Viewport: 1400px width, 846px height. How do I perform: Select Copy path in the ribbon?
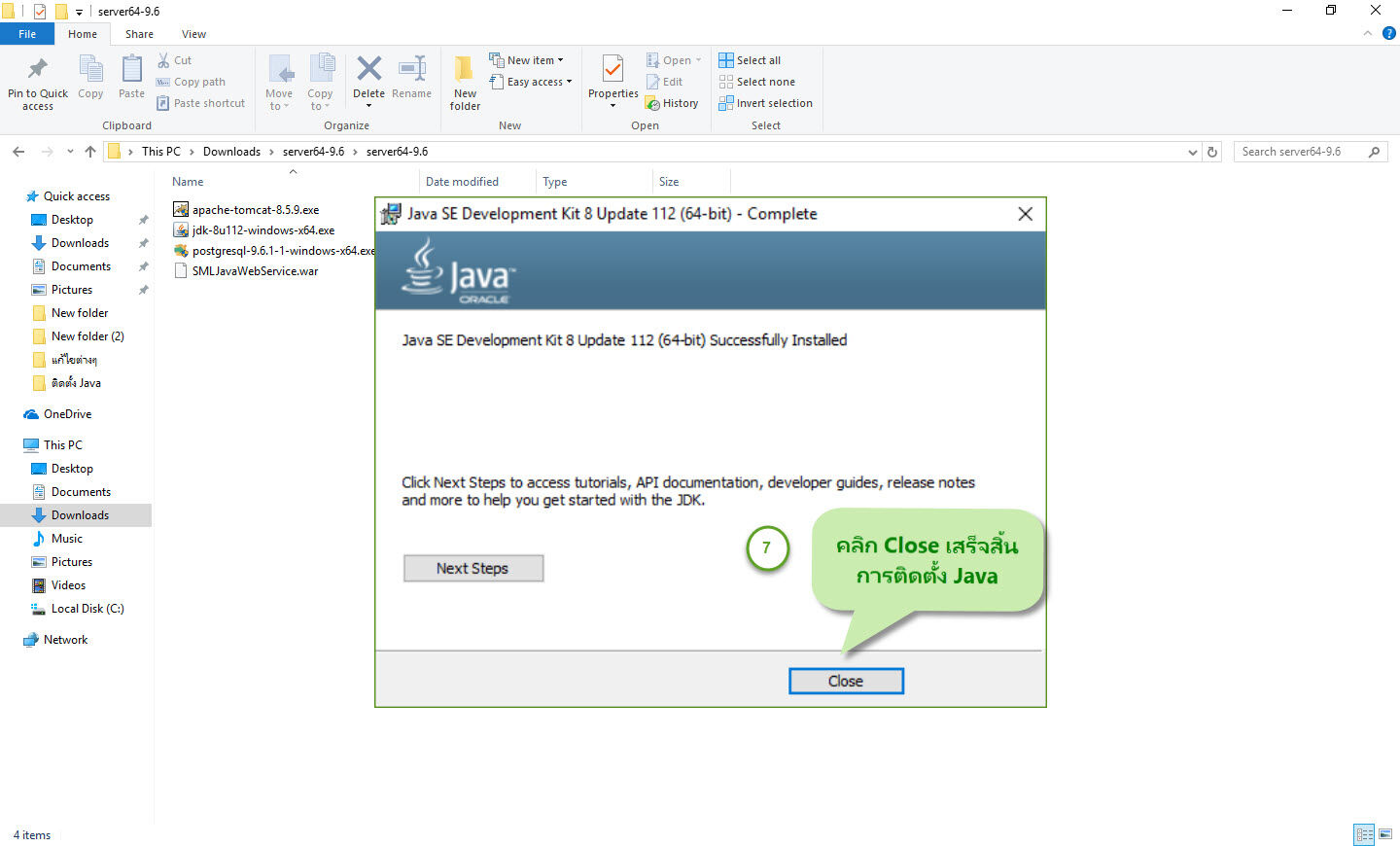tap(191, 82)
